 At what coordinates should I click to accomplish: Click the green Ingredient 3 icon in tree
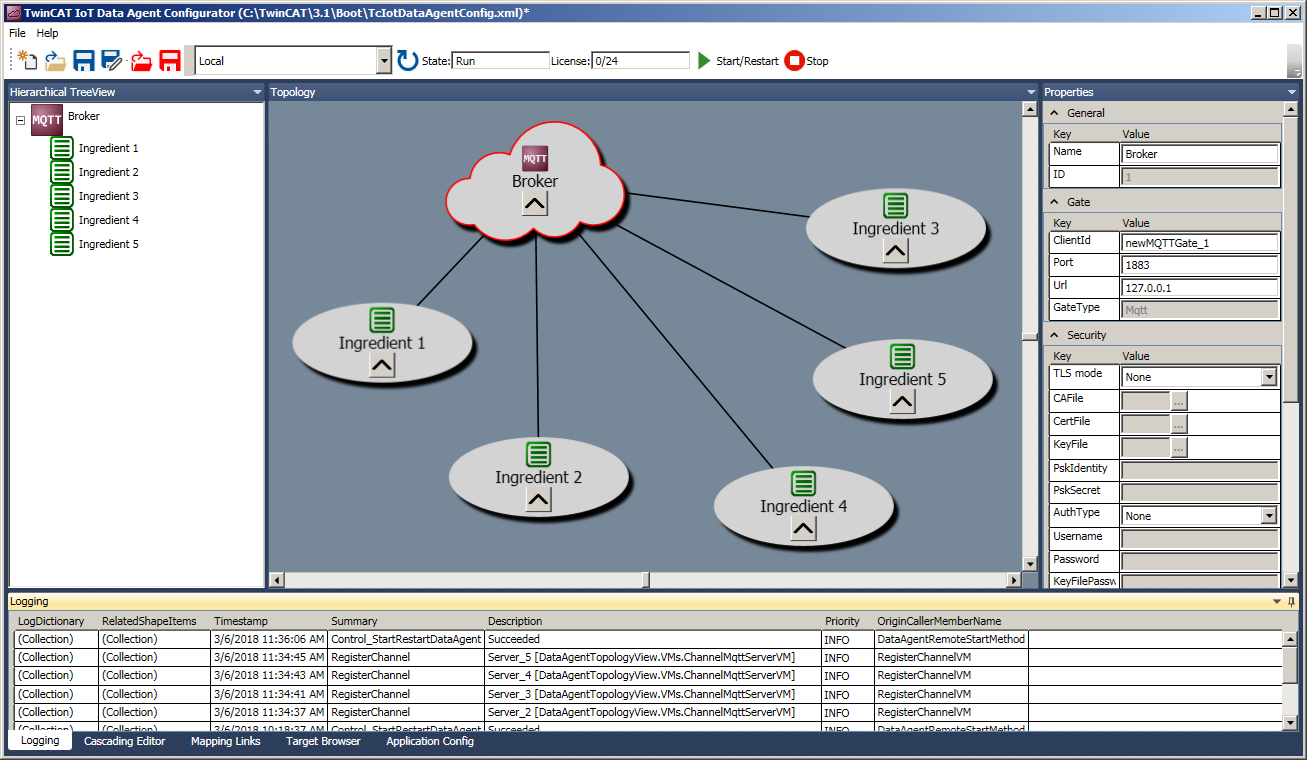62,196
